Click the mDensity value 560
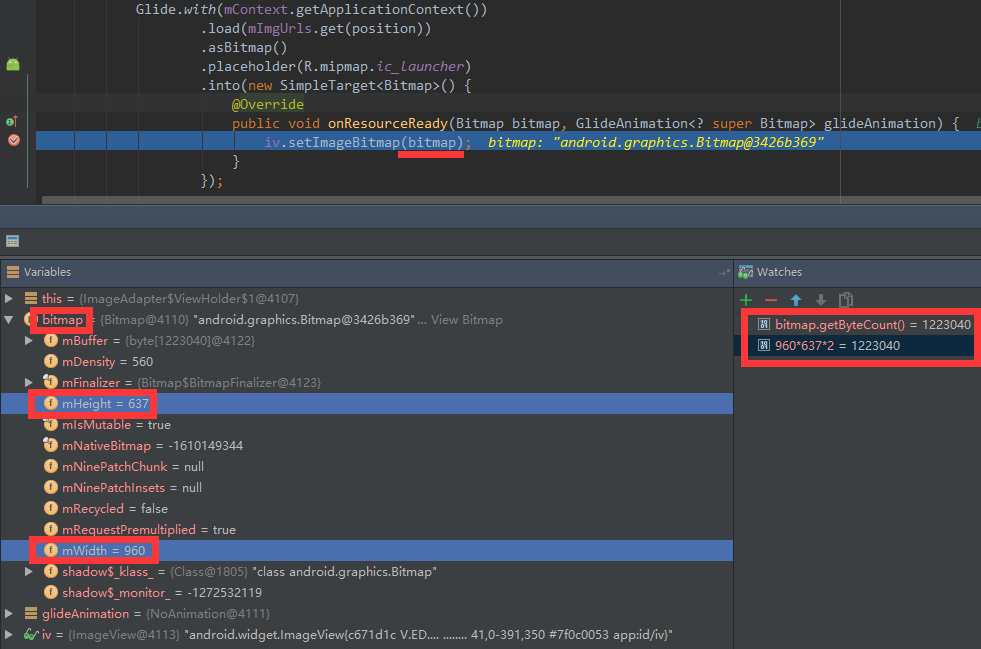 (x=143, y=362)
